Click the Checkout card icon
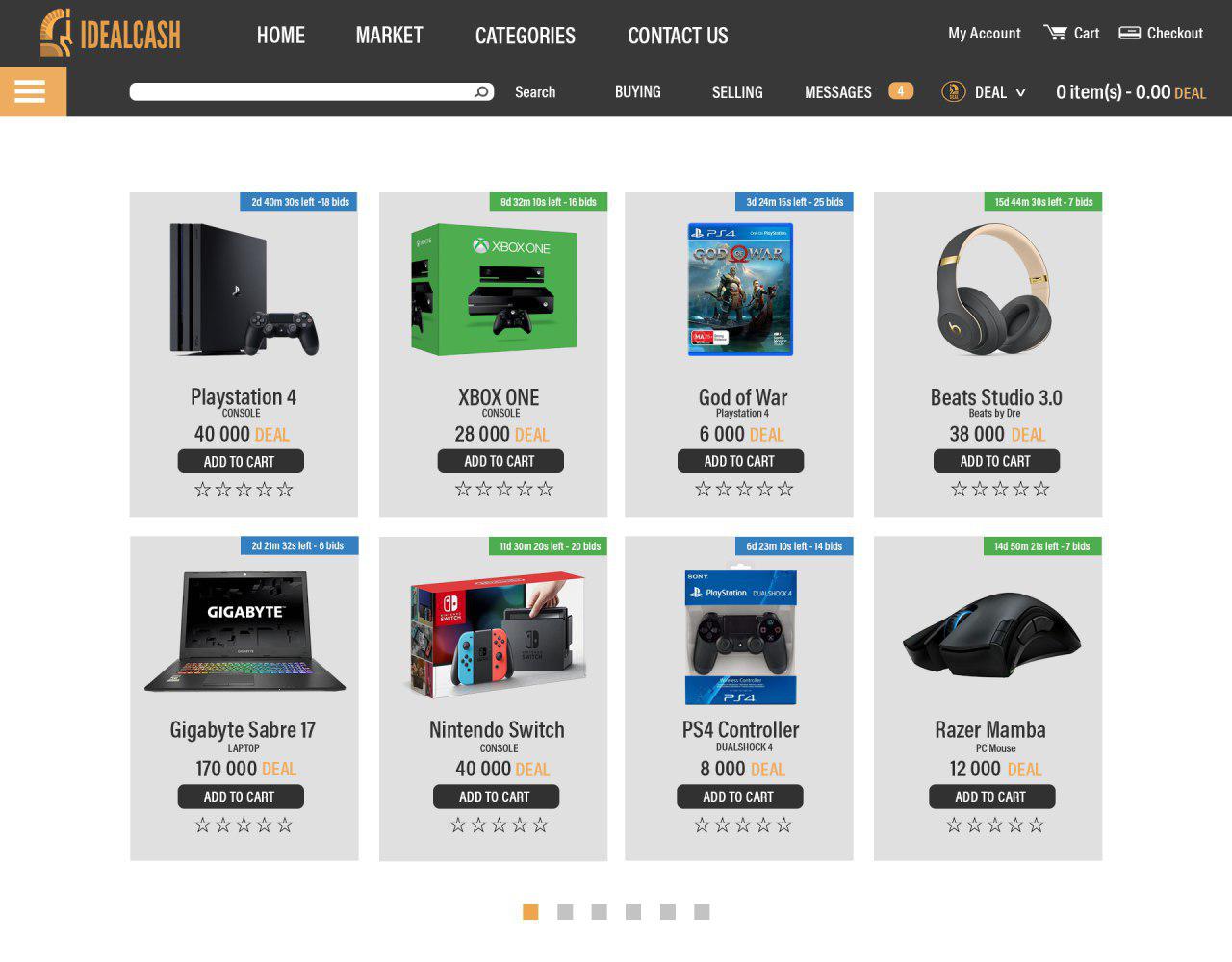This screenshot has width=1232, height=962. [1129, 33]
